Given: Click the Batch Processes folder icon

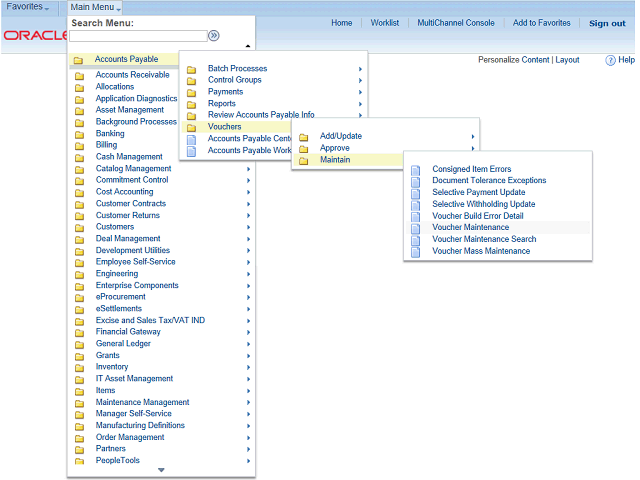Looking at the screenshot, I should coord(191,69).
